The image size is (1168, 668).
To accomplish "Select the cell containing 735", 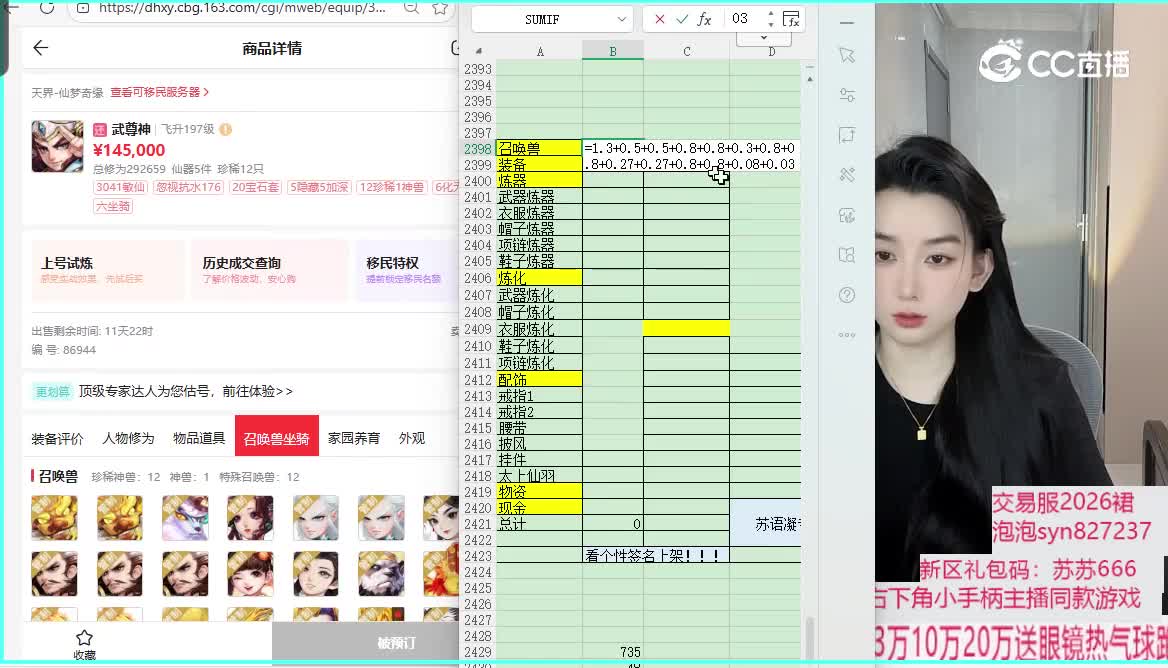I will coord(612,652).
